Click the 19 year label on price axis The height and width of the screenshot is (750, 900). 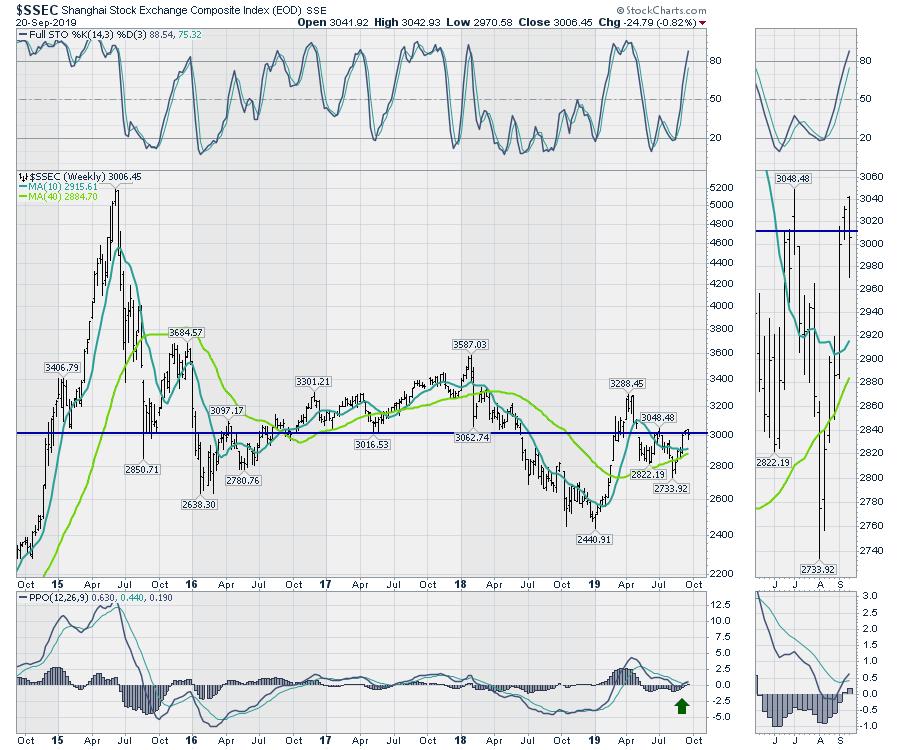pyautogui.click(x=595, y=584)
